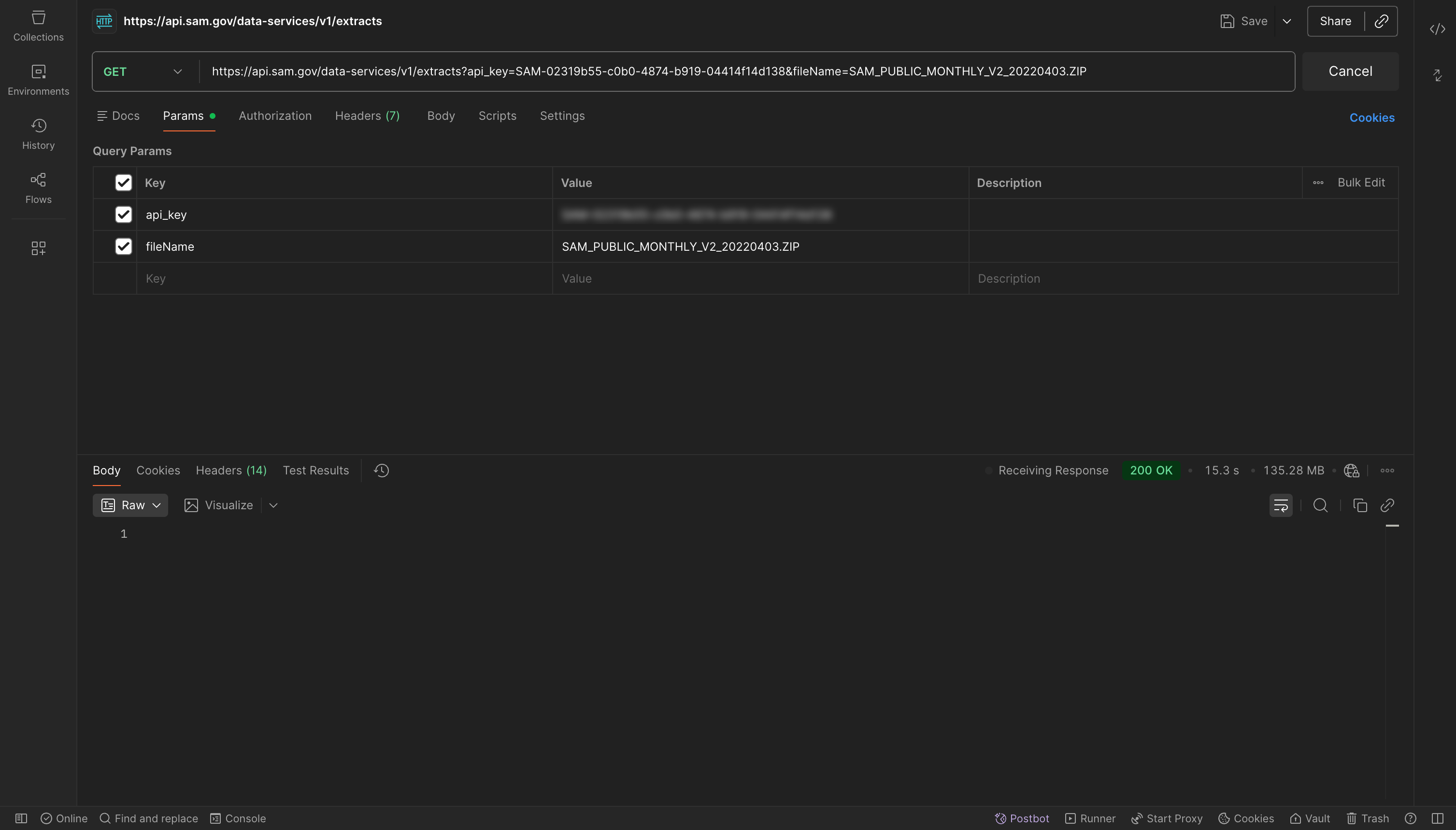
Task: Open the request Body tab
Action: click(x=441, y=116)
